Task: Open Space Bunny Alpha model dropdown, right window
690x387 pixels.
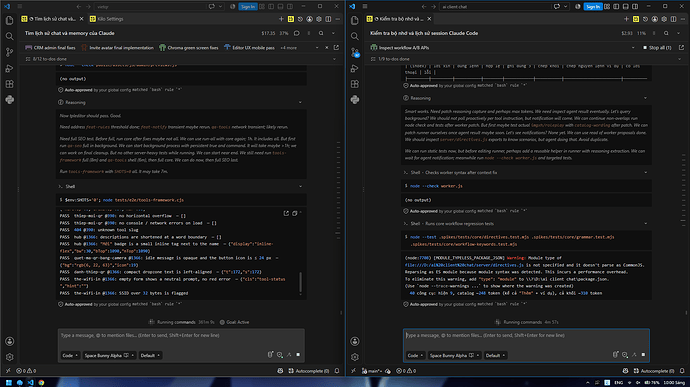Action: pos(455,355)
